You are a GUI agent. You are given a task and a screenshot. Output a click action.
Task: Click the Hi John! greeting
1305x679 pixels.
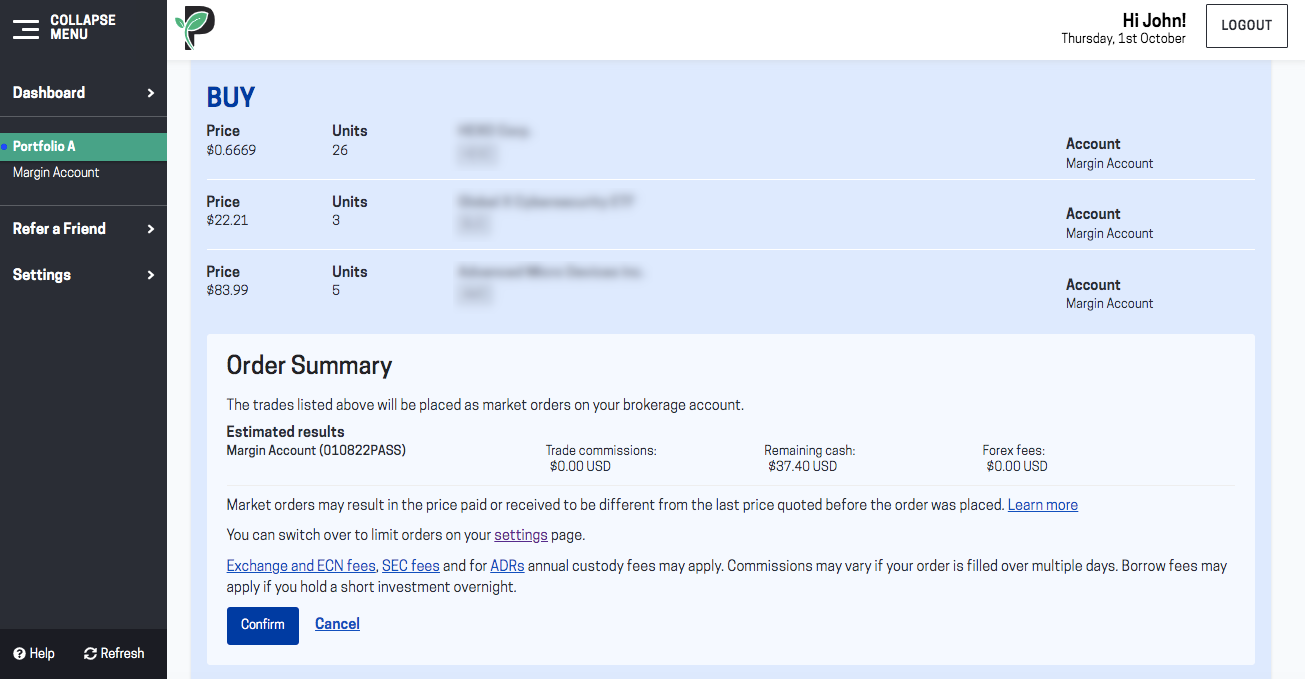[1153, 20]
